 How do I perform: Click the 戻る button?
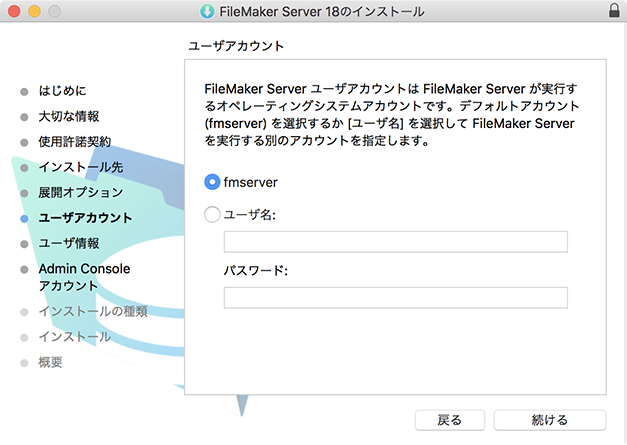click(x=450, y=420)
